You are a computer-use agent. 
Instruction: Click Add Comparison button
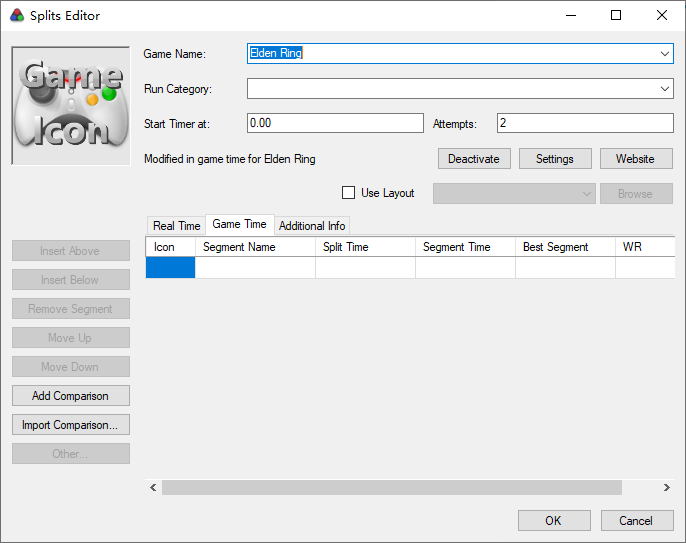pyautogui.click(x=70, y=396)
